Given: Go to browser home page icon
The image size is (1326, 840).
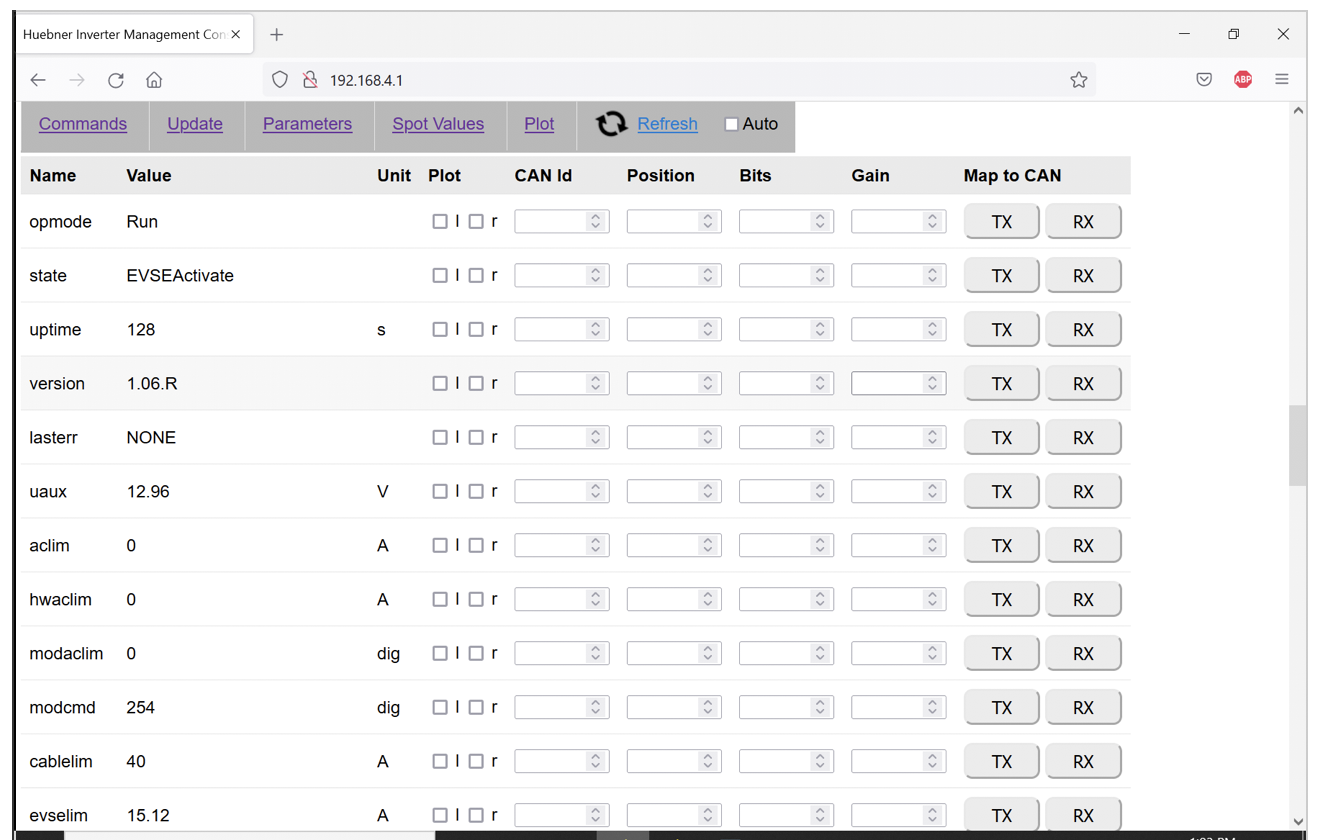Looking at the screenshot, I should click(x=154, y=80).
